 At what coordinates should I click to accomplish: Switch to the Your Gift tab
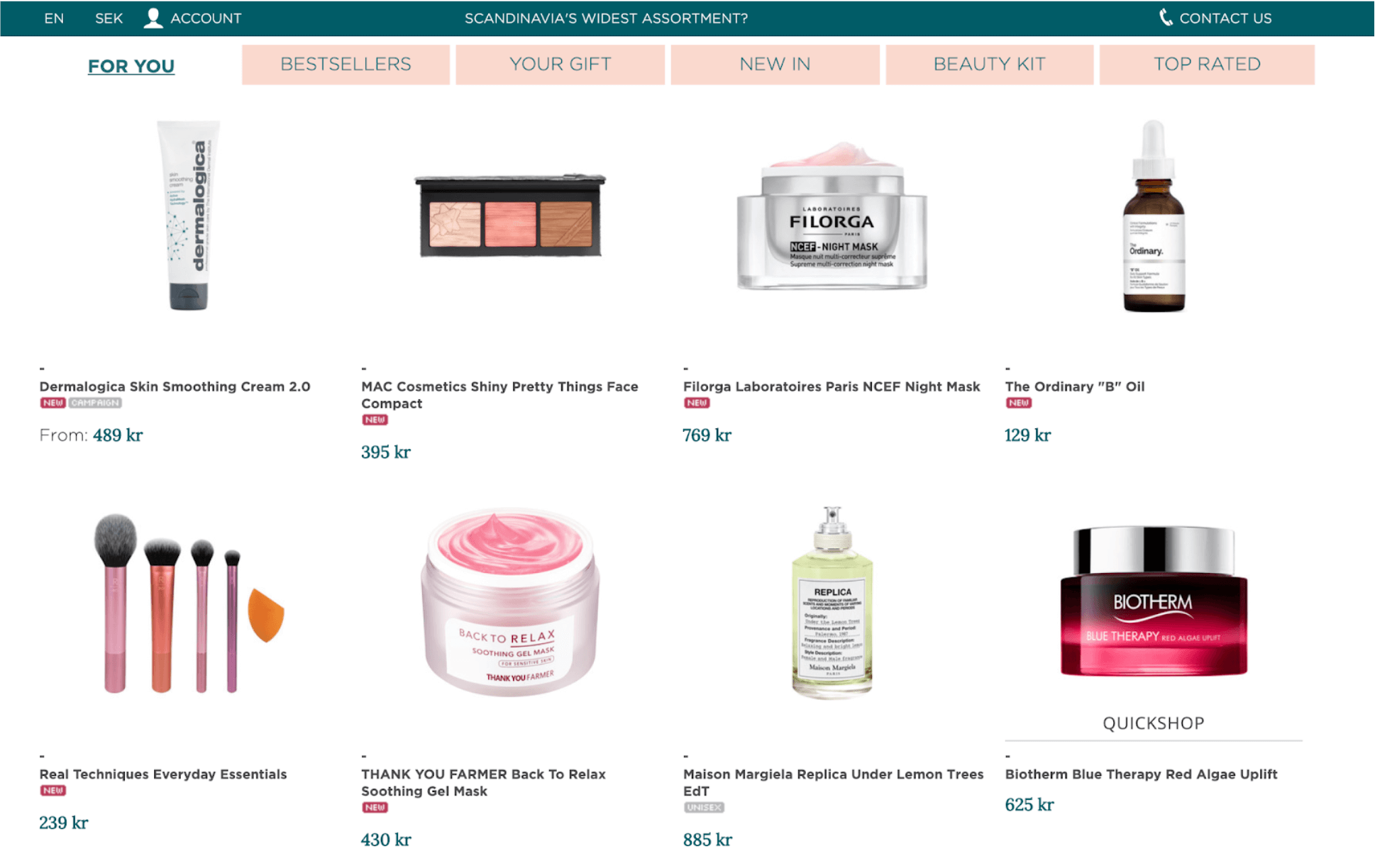coord(560,65)
